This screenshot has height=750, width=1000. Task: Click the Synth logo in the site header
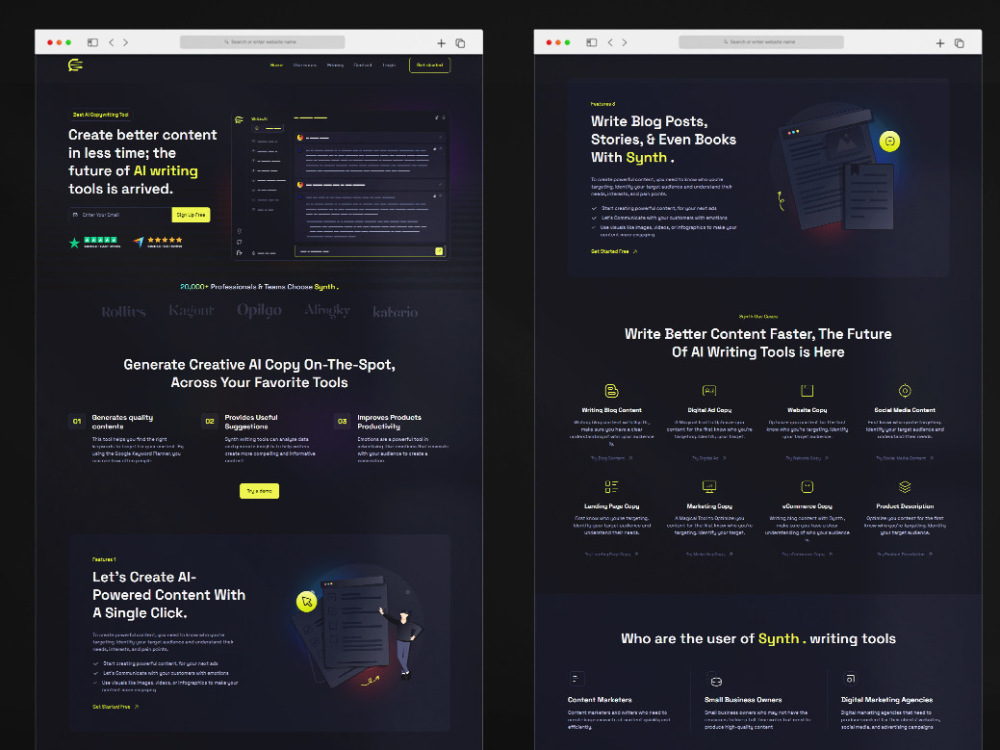click(75, 64)
